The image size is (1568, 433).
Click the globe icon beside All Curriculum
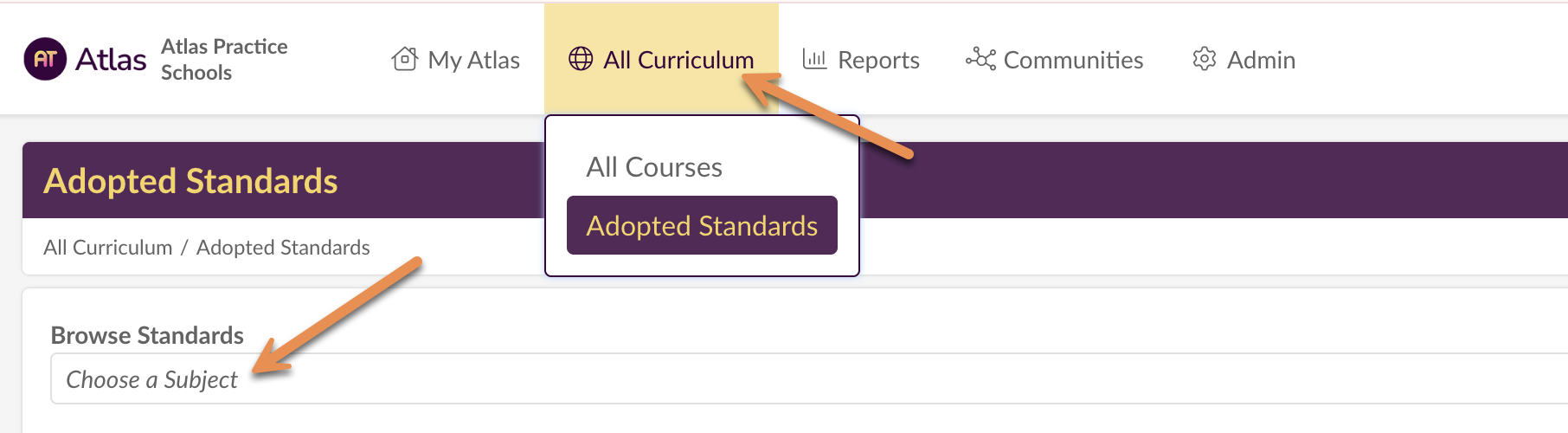point(581,59)
